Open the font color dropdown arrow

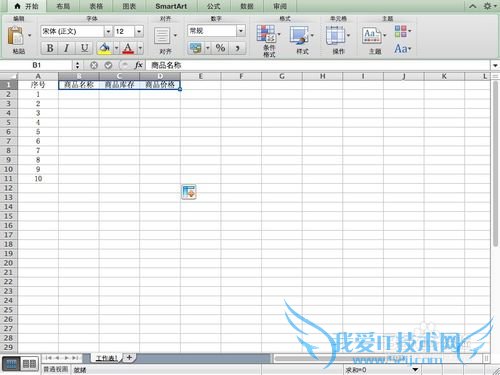point(140,48)
